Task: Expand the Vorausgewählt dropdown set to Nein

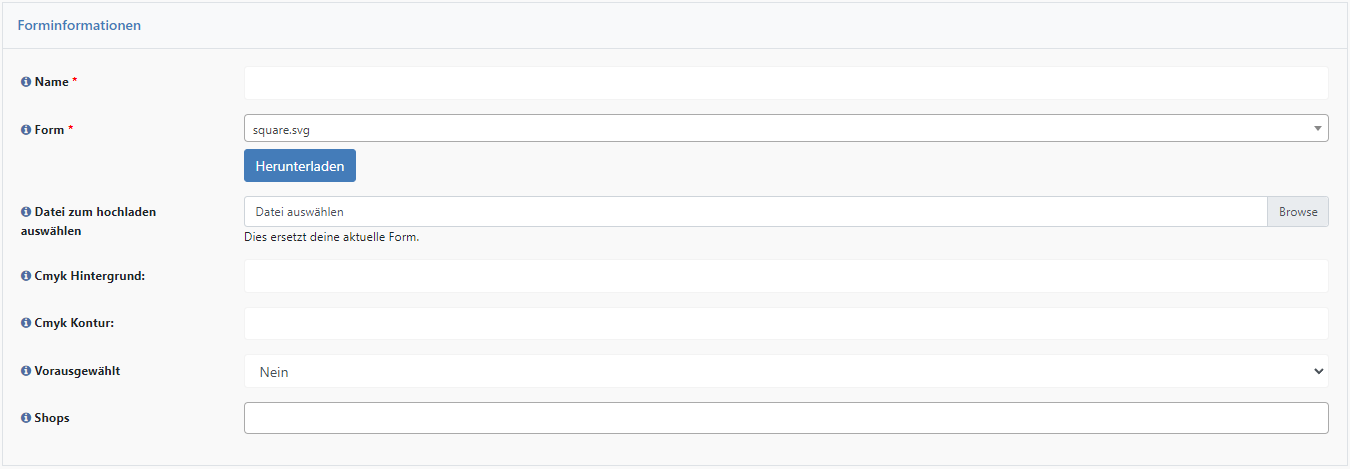Action: (x=786, y=371)
